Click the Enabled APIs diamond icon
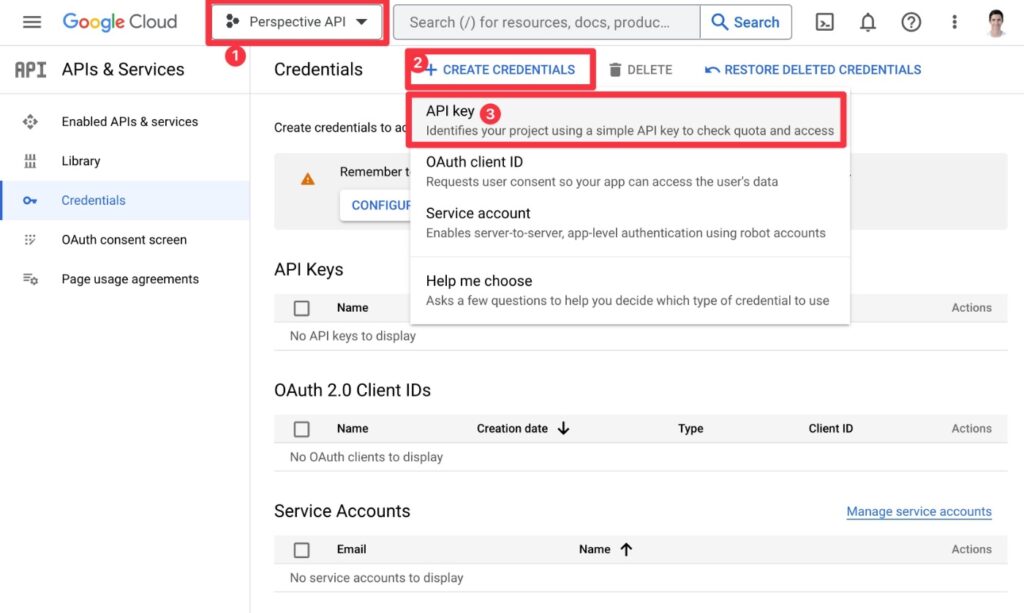 30,121
